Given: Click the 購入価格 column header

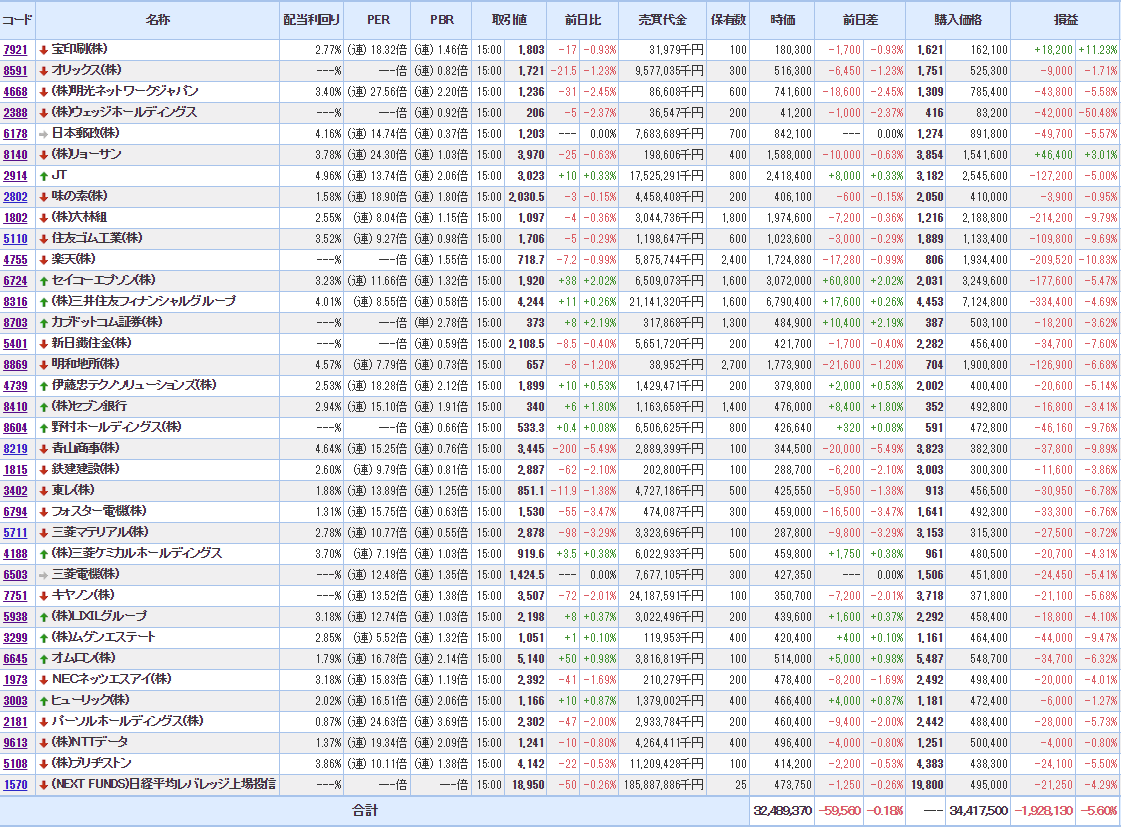Looking at the screenshot, I should pos(958,20).
